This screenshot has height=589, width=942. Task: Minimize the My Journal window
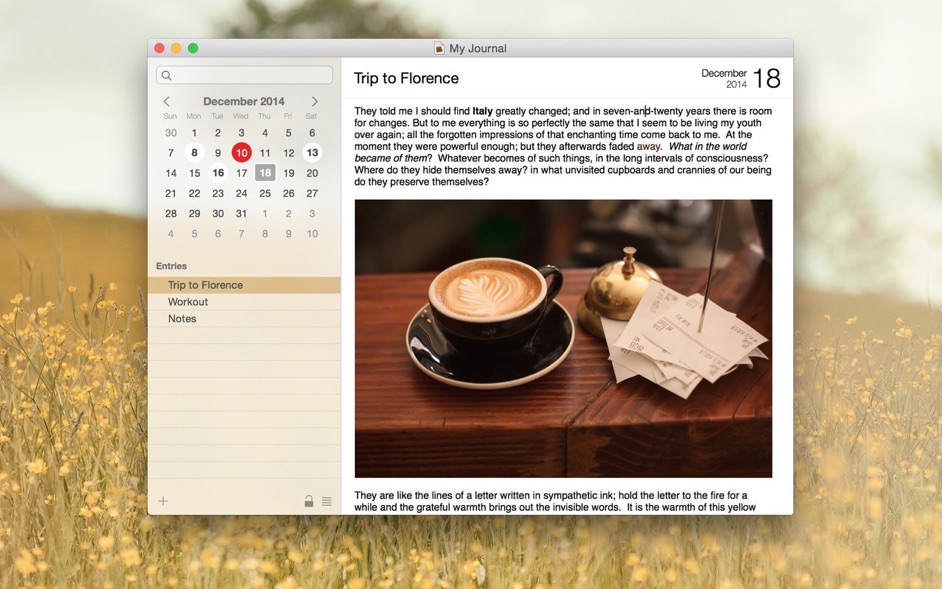tap(176, 48)
